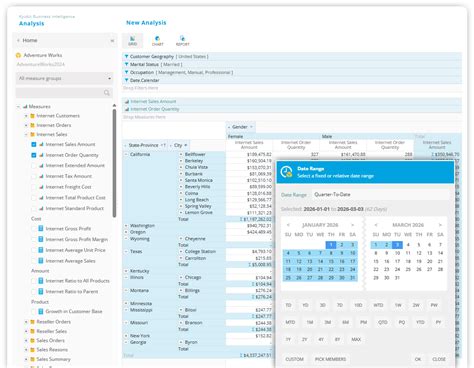The width and height of the screenshot is (474, 368).
Task: Click Internet Average Unit Price measure icon
Action: [41, 250]
